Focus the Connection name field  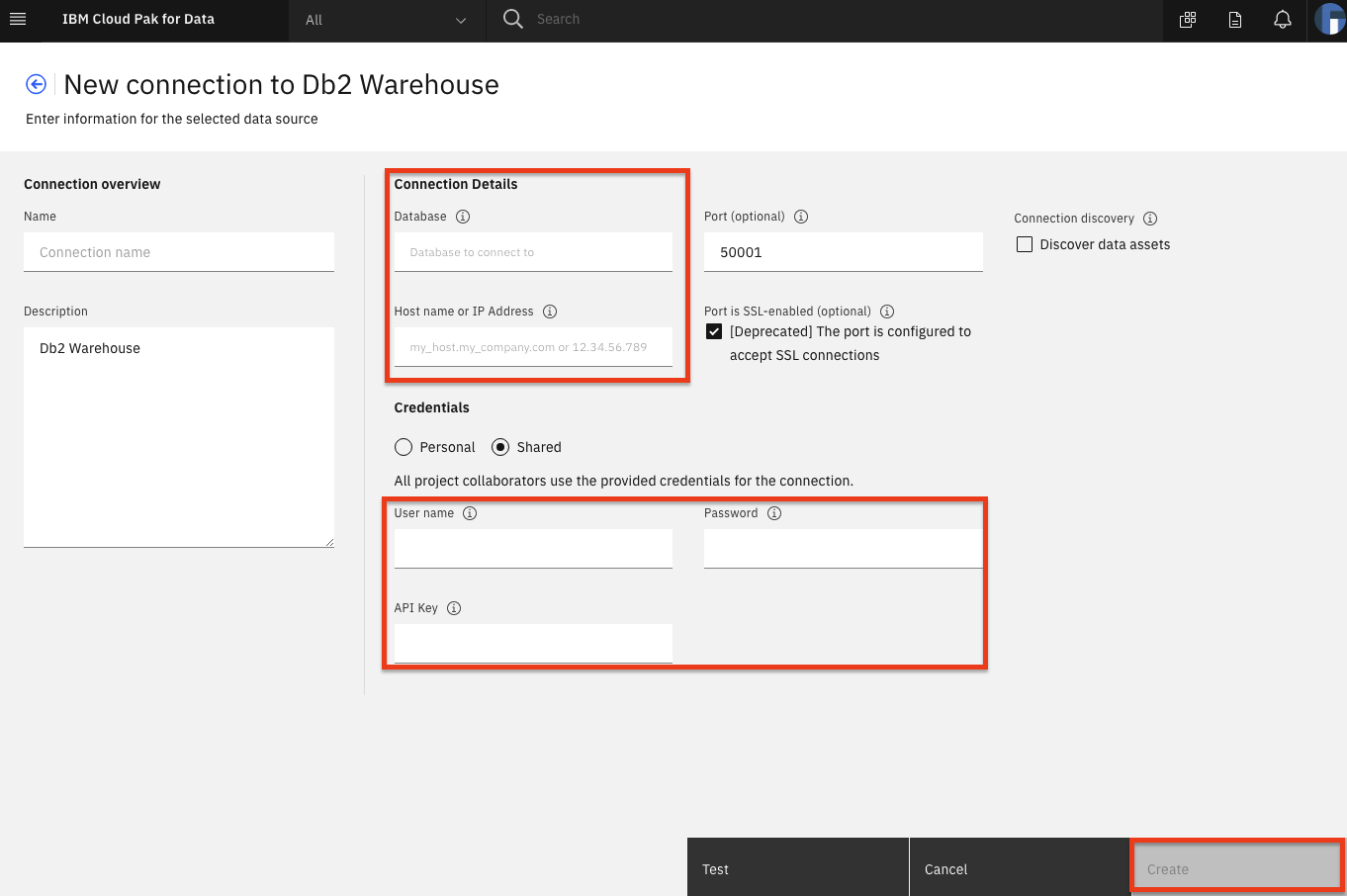click(x=179, y=252)
